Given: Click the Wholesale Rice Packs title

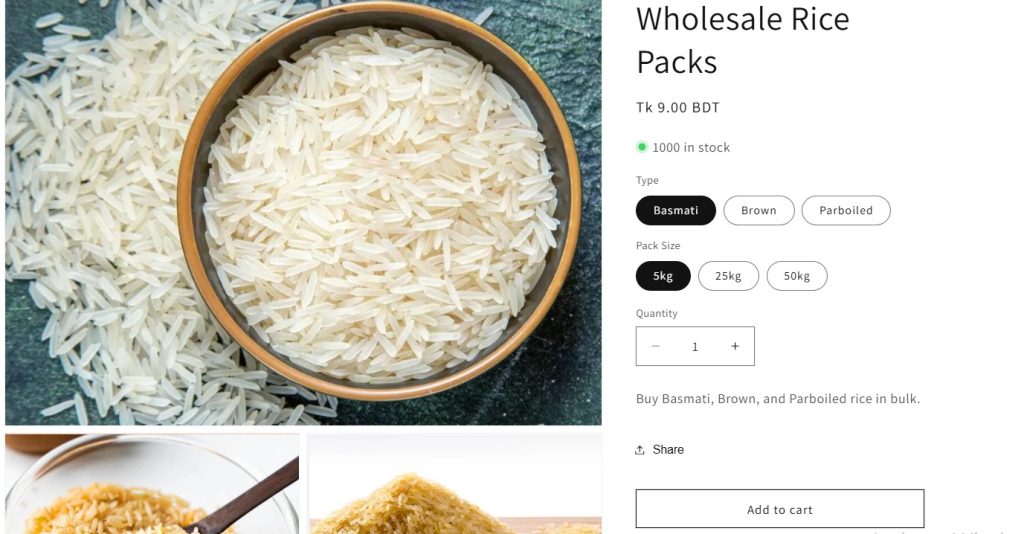Looking at the screenshot, I should tap(743, 40).
